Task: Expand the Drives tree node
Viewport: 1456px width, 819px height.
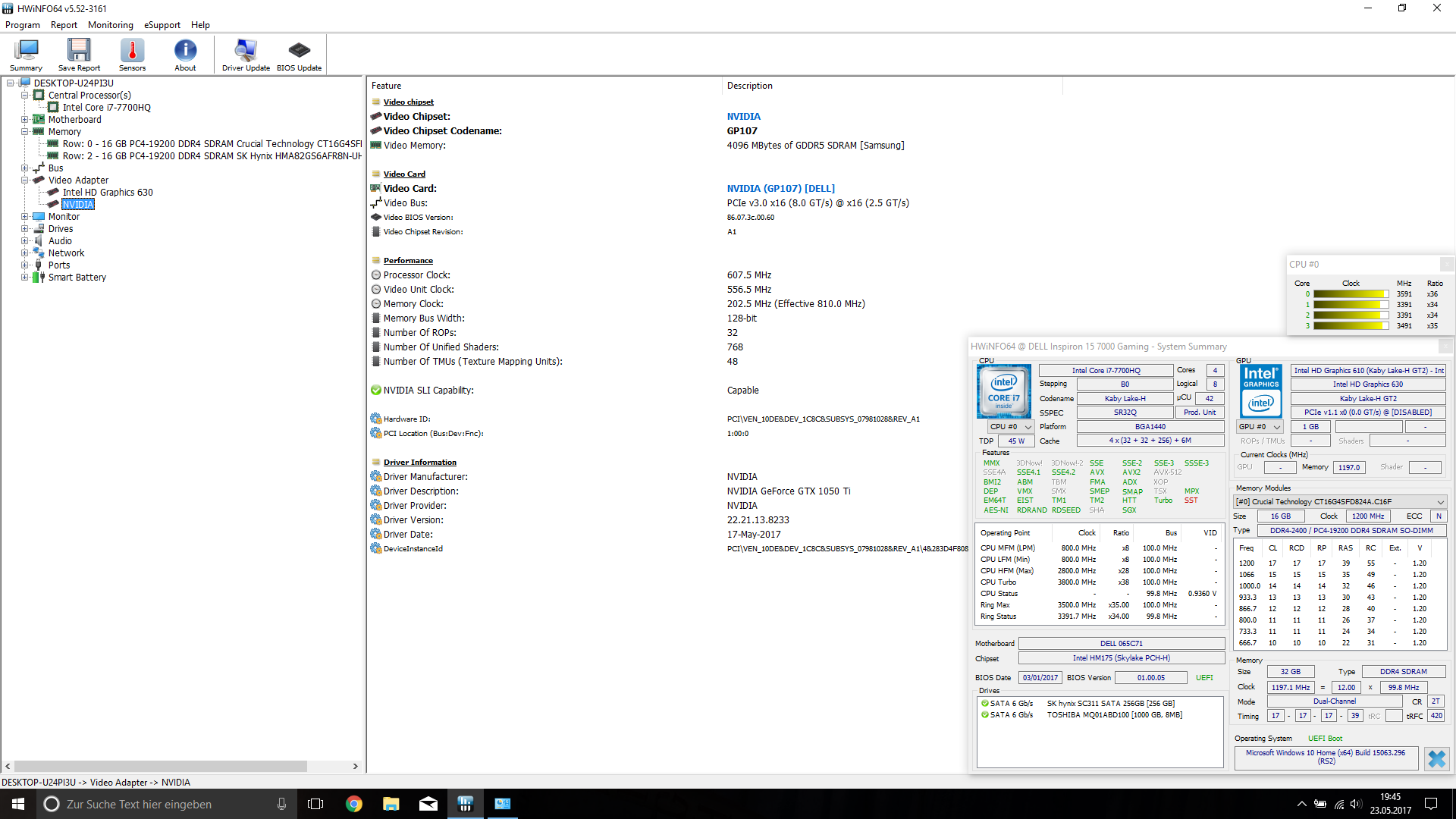Action: (x=25, y=229)
